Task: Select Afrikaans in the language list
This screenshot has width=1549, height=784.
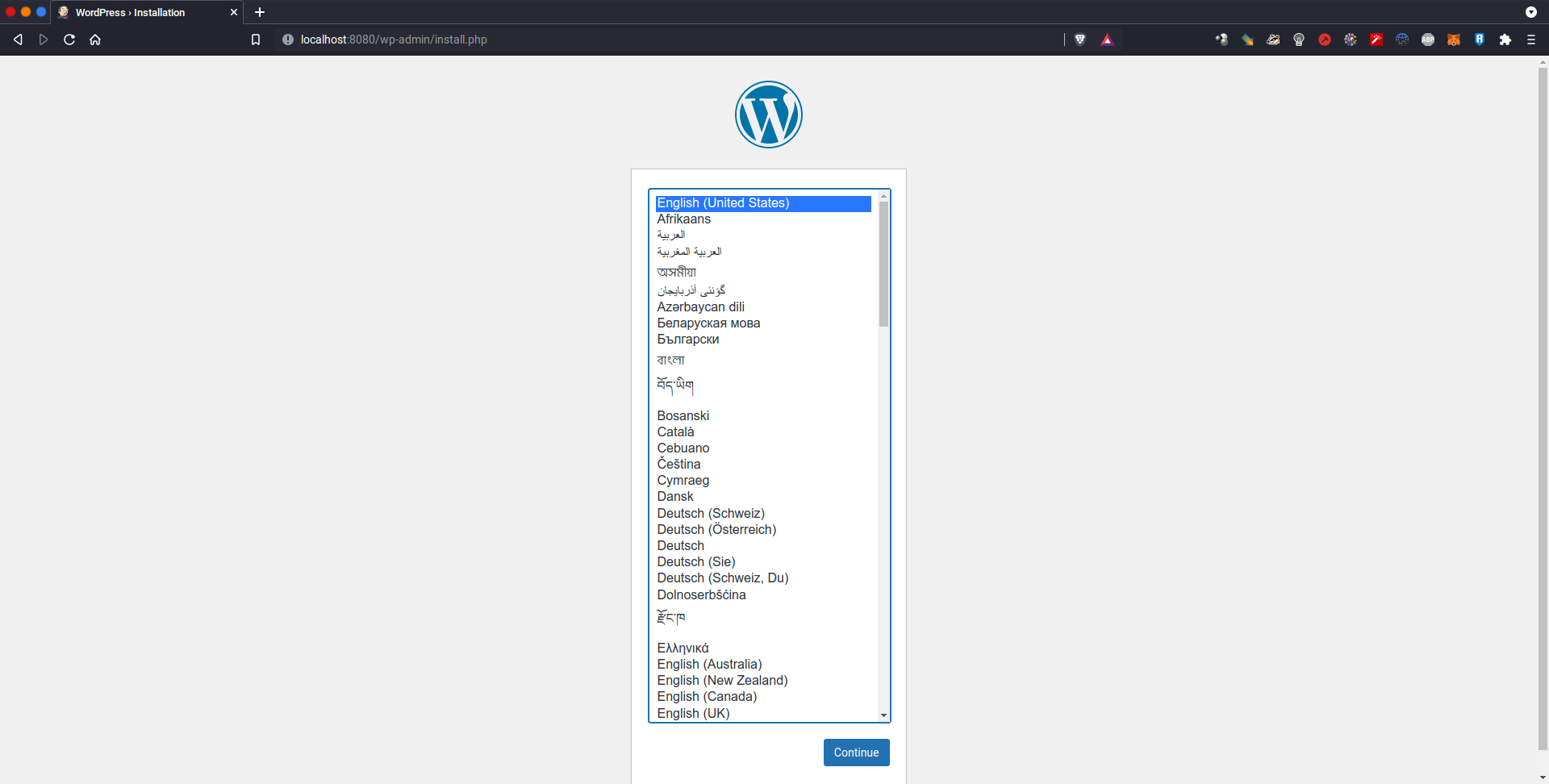Action: click(763, 219)
